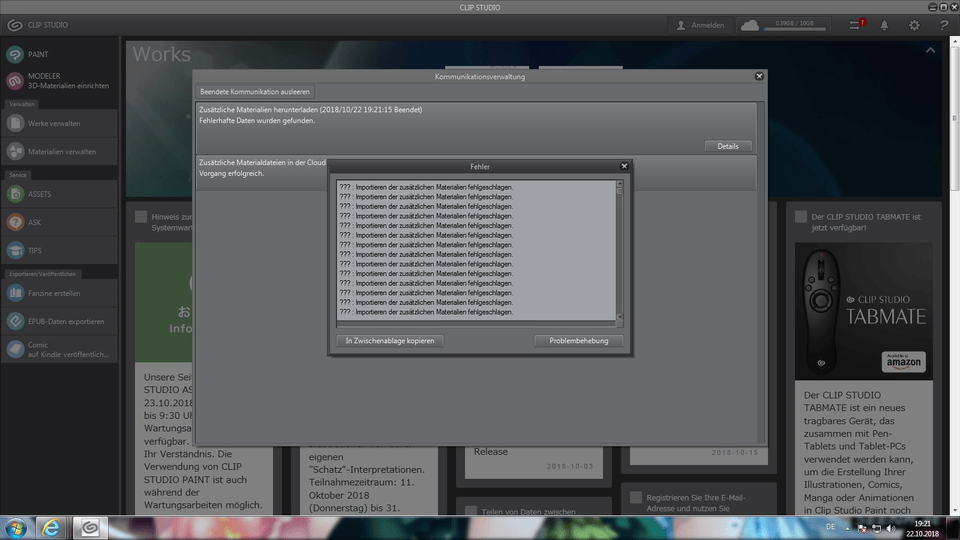Click Zusätzliche Materialien herunterladen entry text
Viewport: 960px width, 540px height.
pyautogui.click(x=310, y=110)
